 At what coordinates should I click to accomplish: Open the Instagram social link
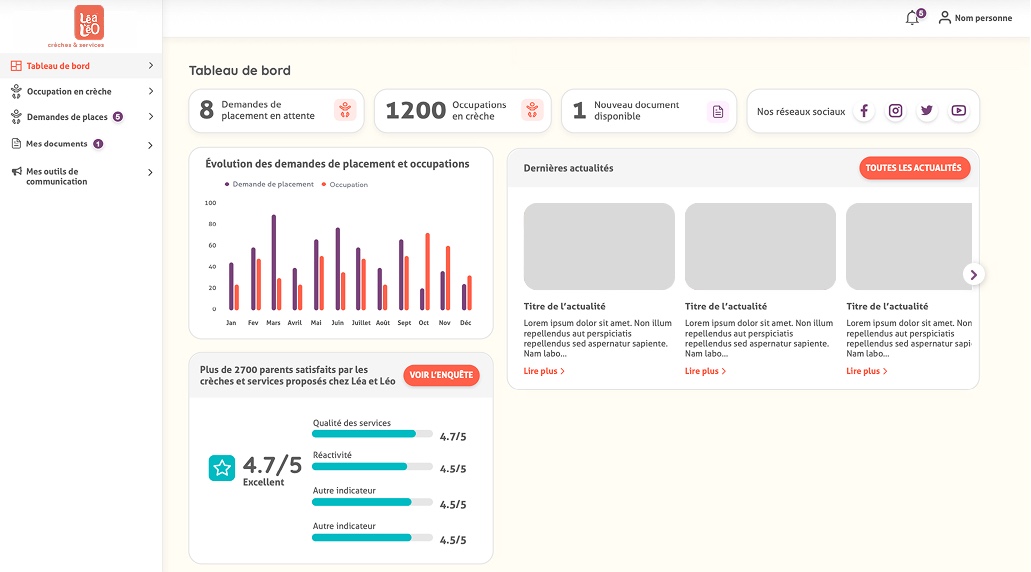(x=896, y=111)
